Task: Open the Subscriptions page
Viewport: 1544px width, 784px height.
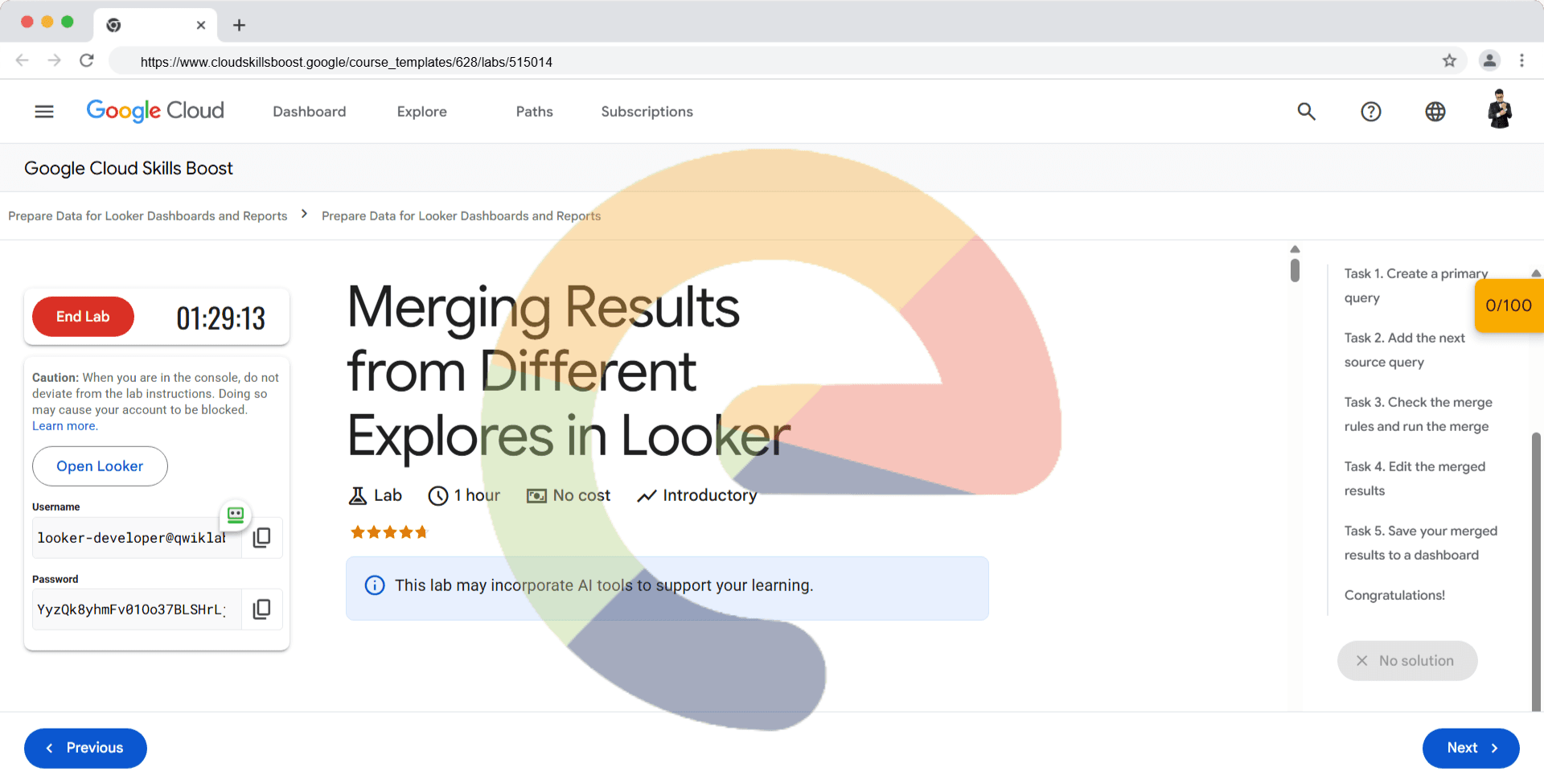Action: (x=647, y=112)
